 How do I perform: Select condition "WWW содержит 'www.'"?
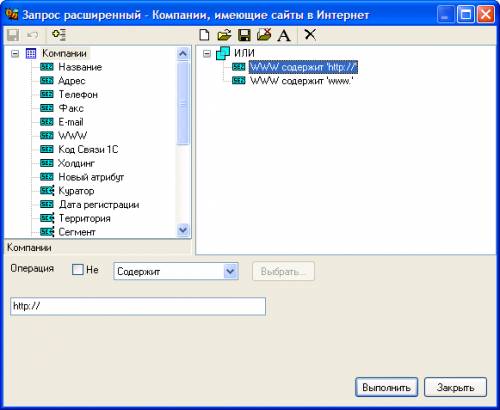[x=301, y=81]
